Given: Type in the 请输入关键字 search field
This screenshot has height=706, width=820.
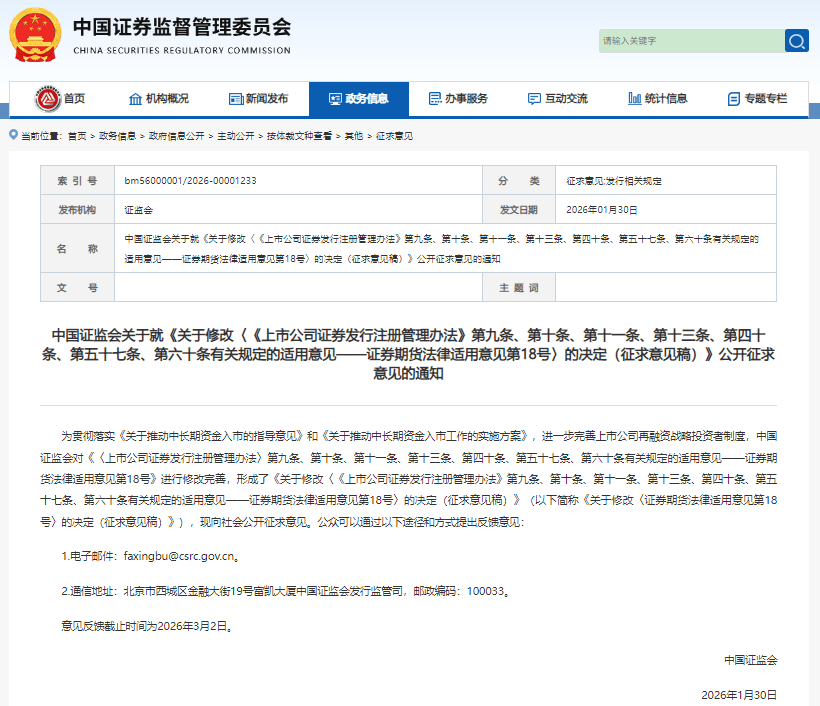Looking at the screenshot, I should [x=688, y=41].
